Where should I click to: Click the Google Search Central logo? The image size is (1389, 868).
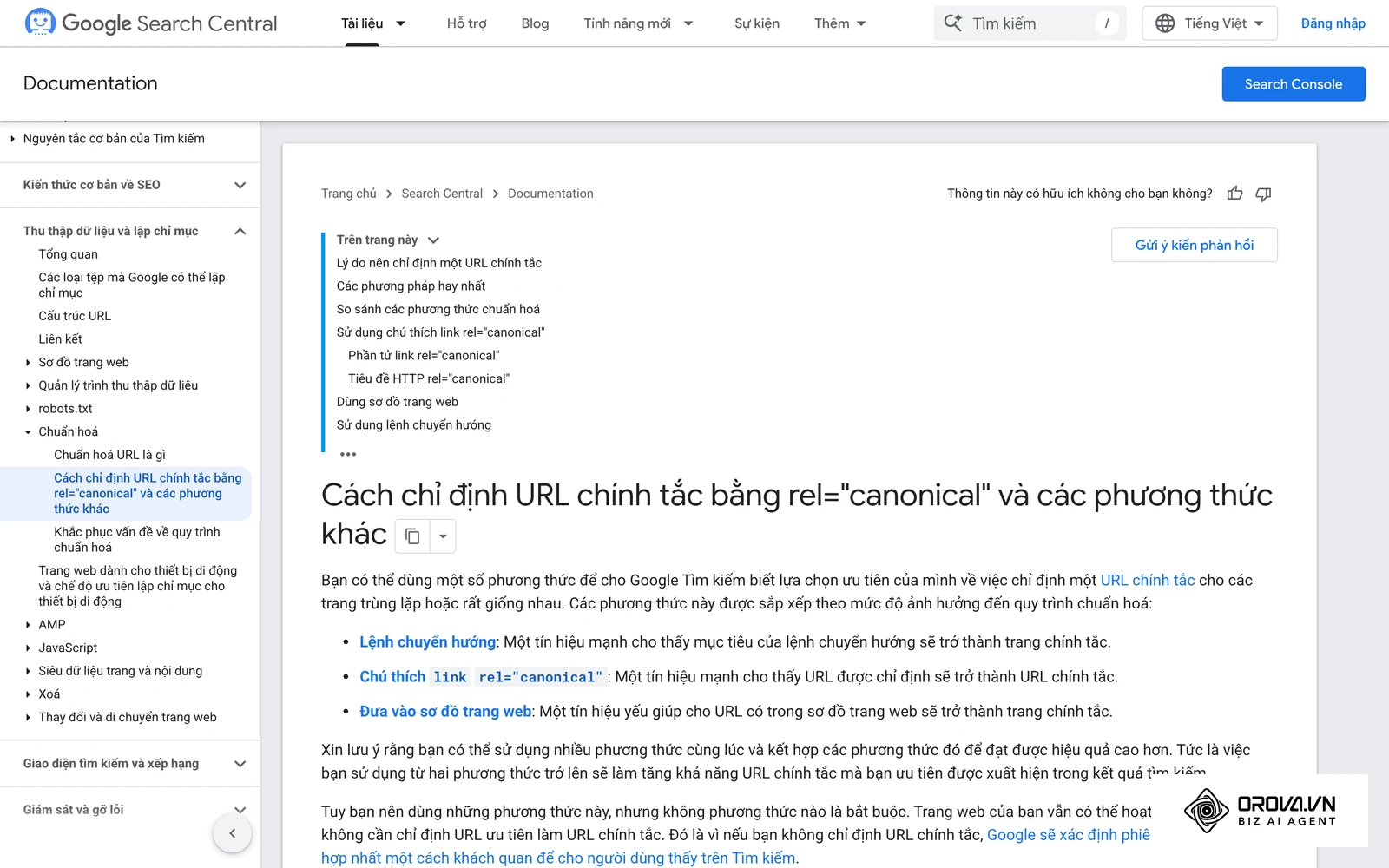coord(152,23)
